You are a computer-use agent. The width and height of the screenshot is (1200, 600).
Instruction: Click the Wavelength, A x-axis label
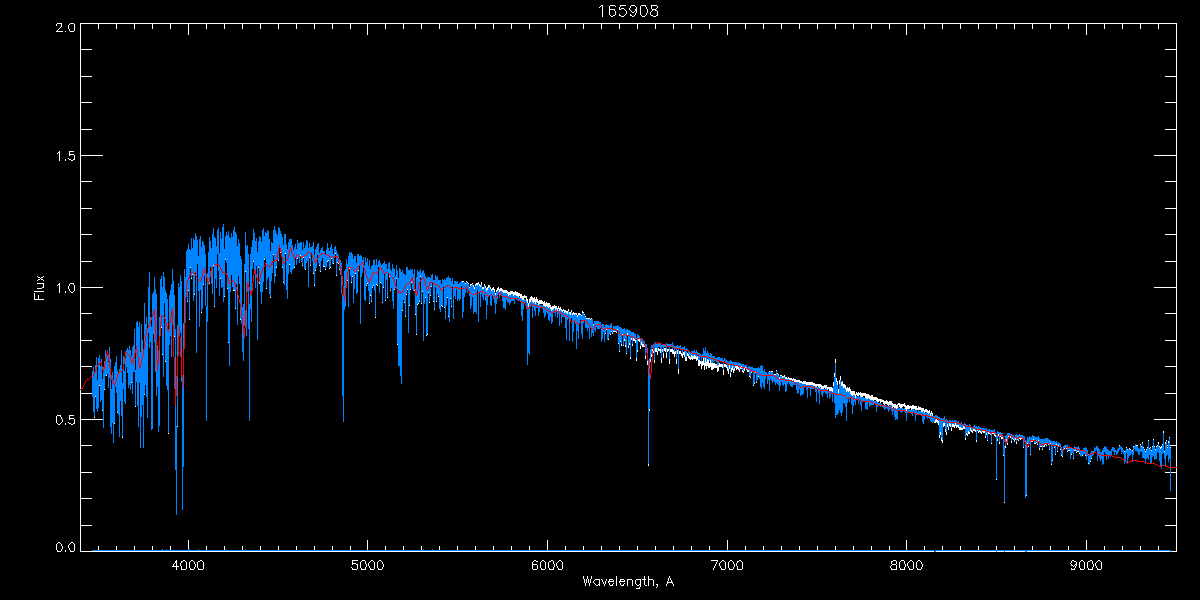click(628, 581)
